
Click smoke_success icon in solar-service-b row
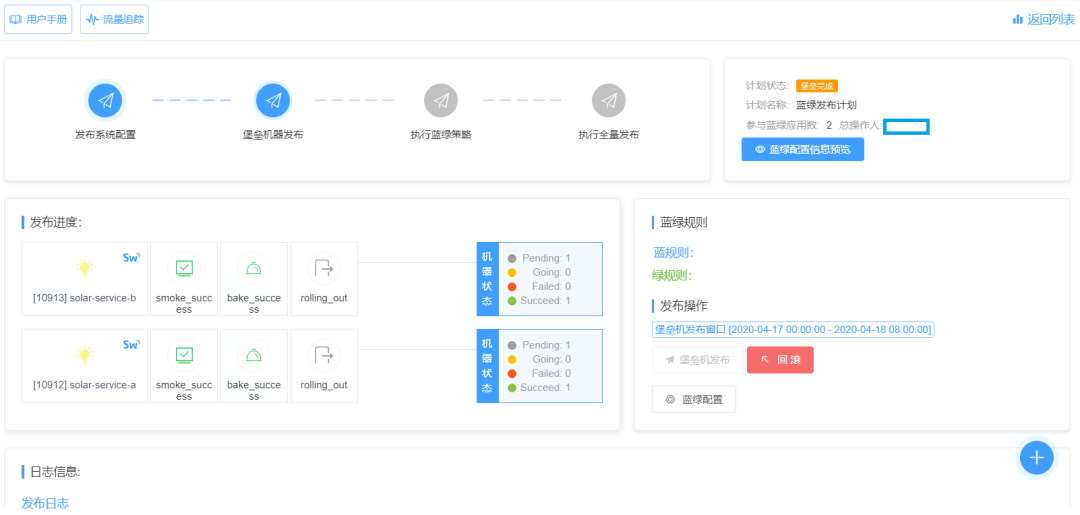[183, 268]
